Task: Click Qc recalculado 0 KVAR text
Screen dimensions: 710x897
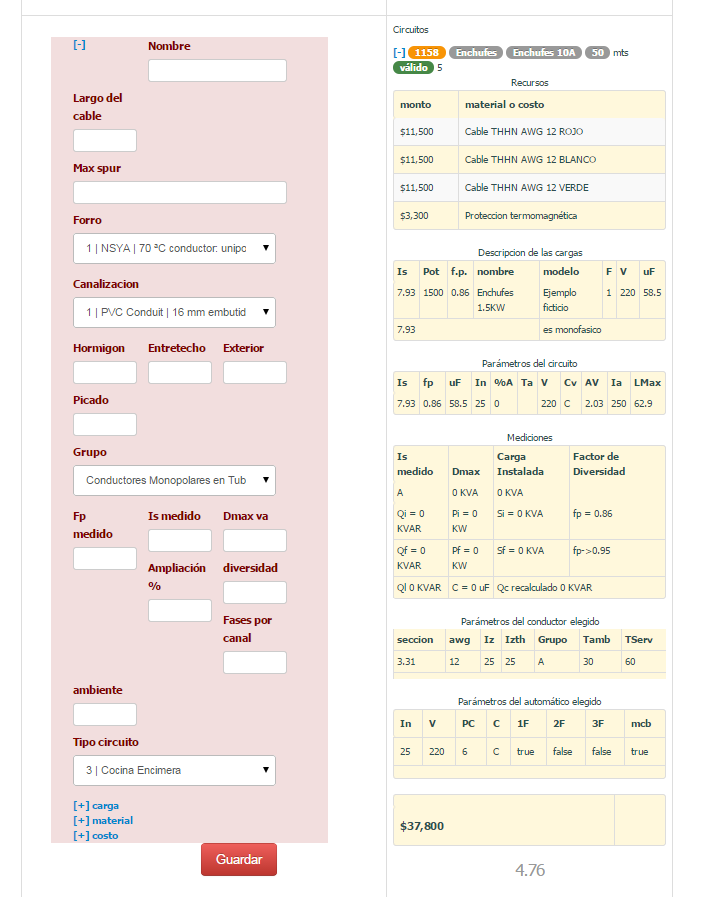Action: [x=544, y=588]
